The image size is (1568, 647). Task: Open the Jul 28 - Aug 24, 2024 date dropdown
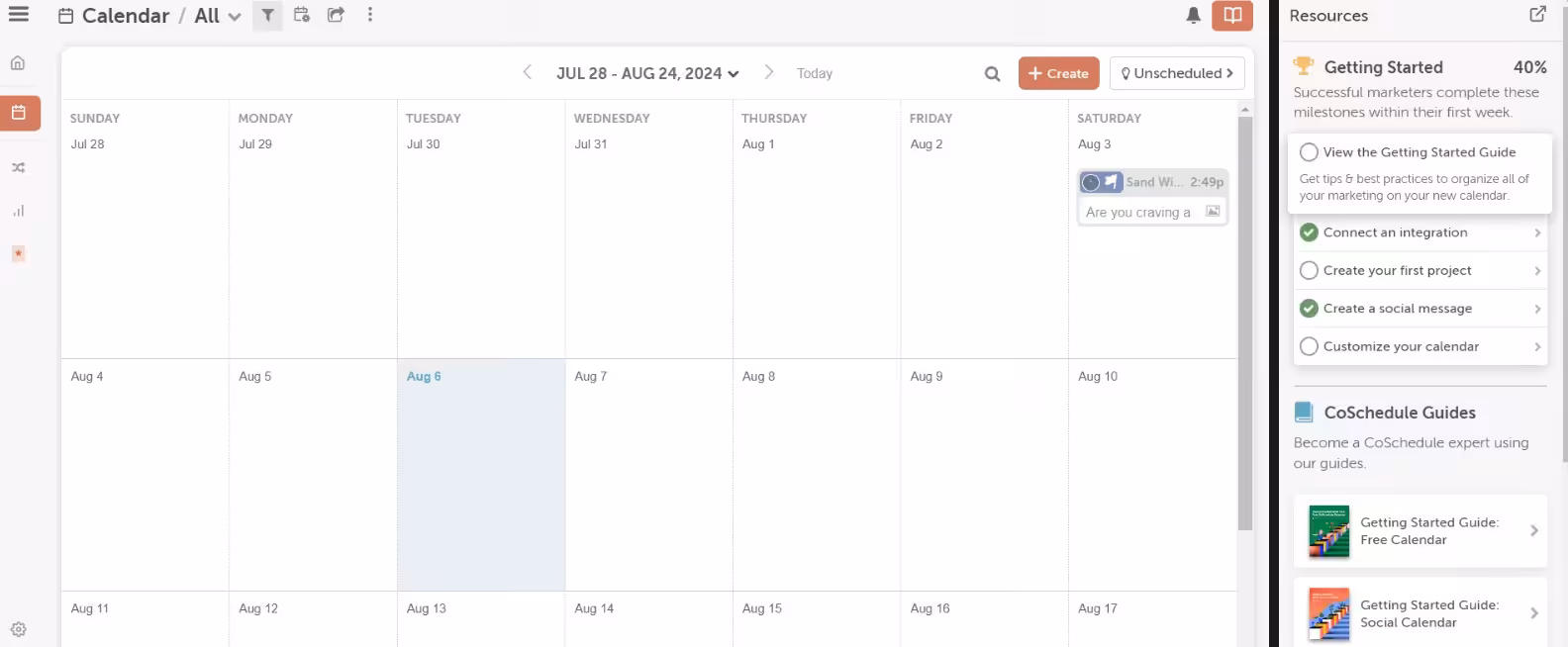647,73
